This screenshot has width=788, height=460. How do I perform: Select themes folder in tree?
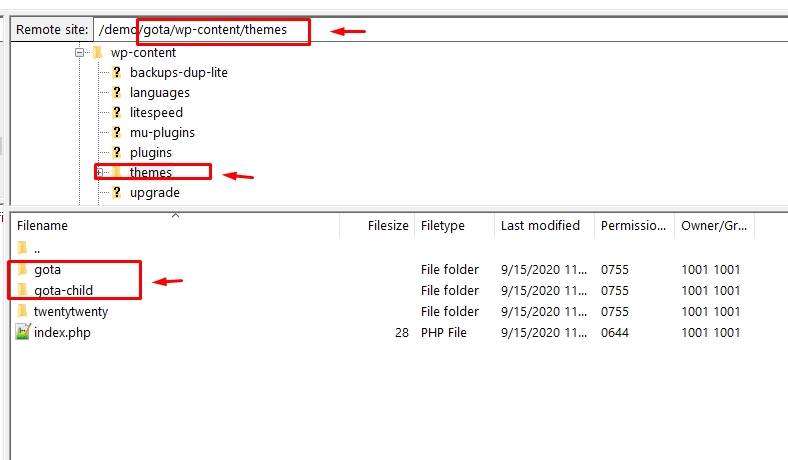click(x=150, y=172)
